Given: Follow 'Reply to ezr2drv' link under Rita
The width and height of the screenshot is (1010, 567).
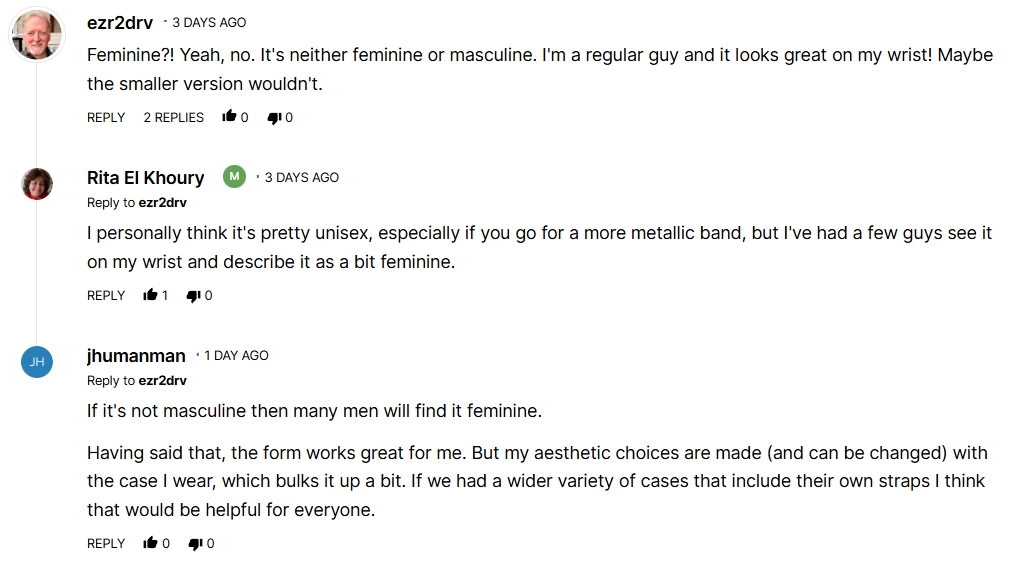Looking at the screenshot, I should (x=162, y=202).
